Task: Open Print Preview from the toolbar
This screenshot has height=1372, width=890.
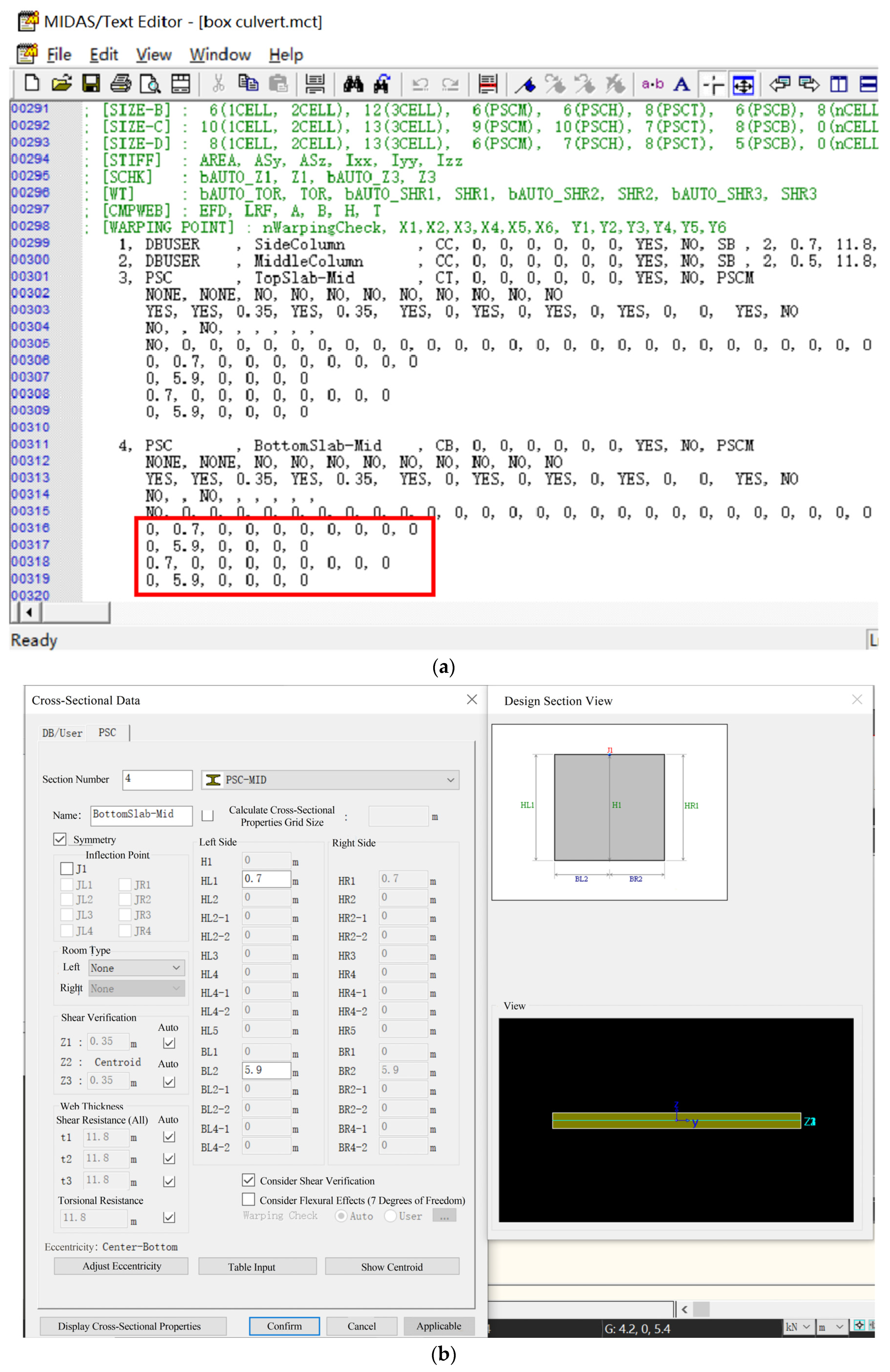Action: pos(150,84)
